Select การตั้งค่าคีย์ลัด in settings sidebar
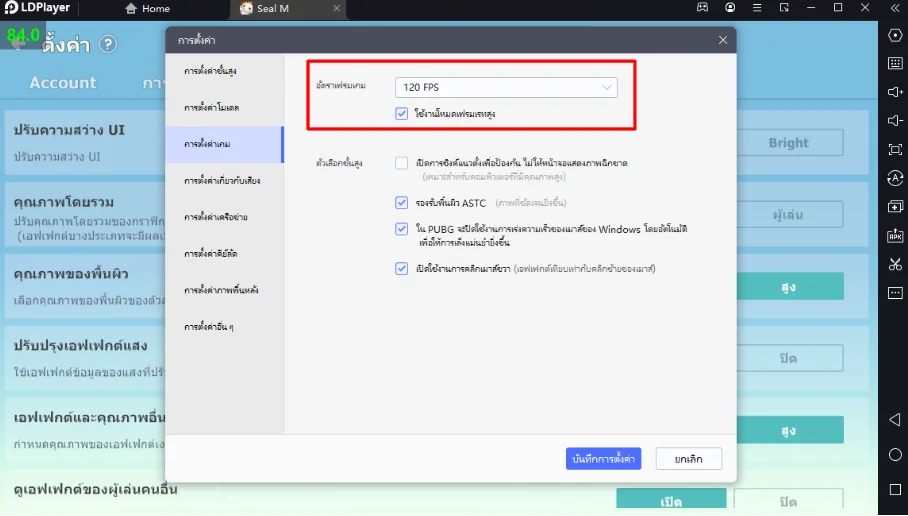 pos(224,254)
